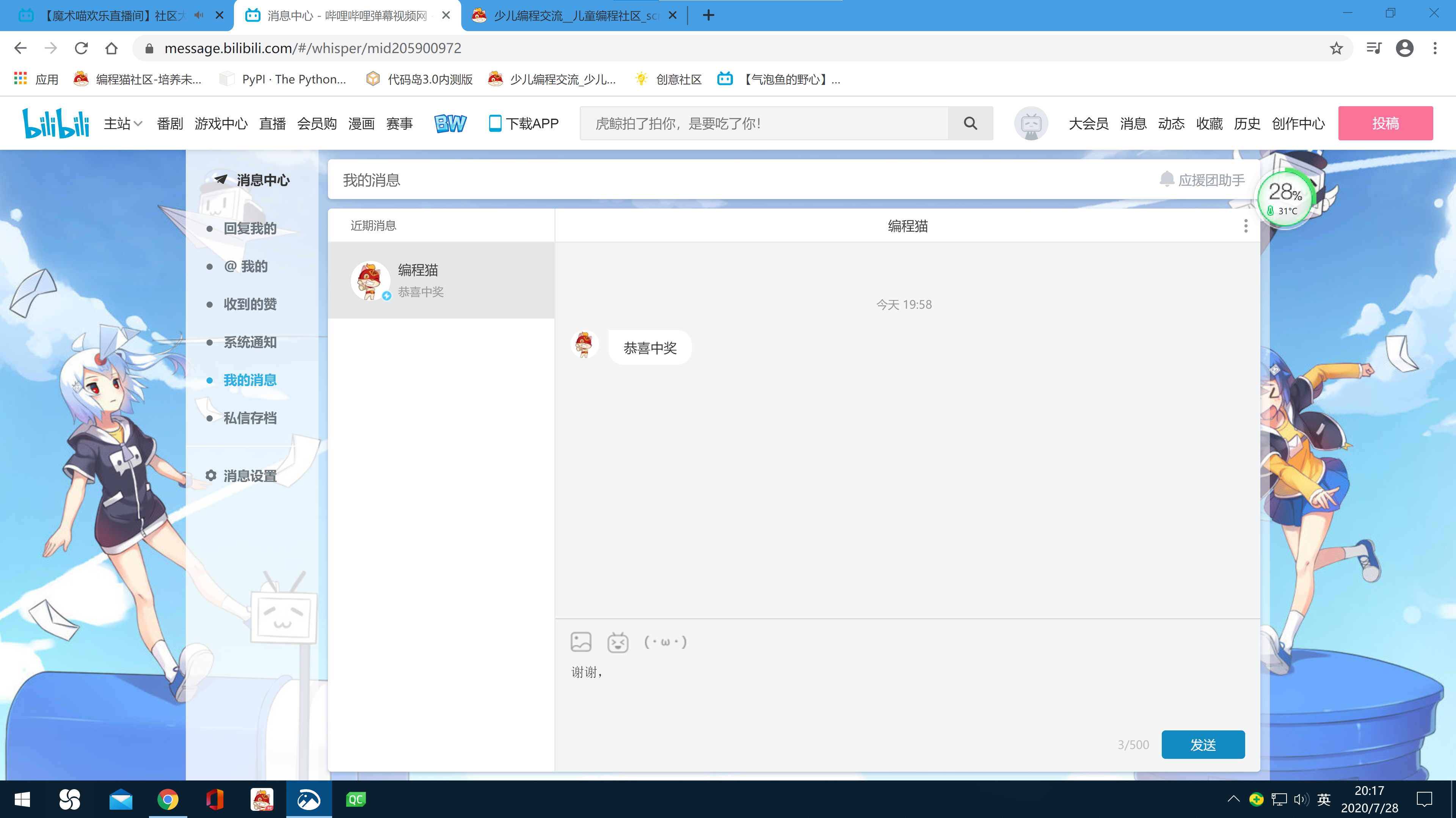Viewport: 1456px width, 818px height.
Task: Open the 编程猫社区 bookmark
Action: tap(137, 79)
